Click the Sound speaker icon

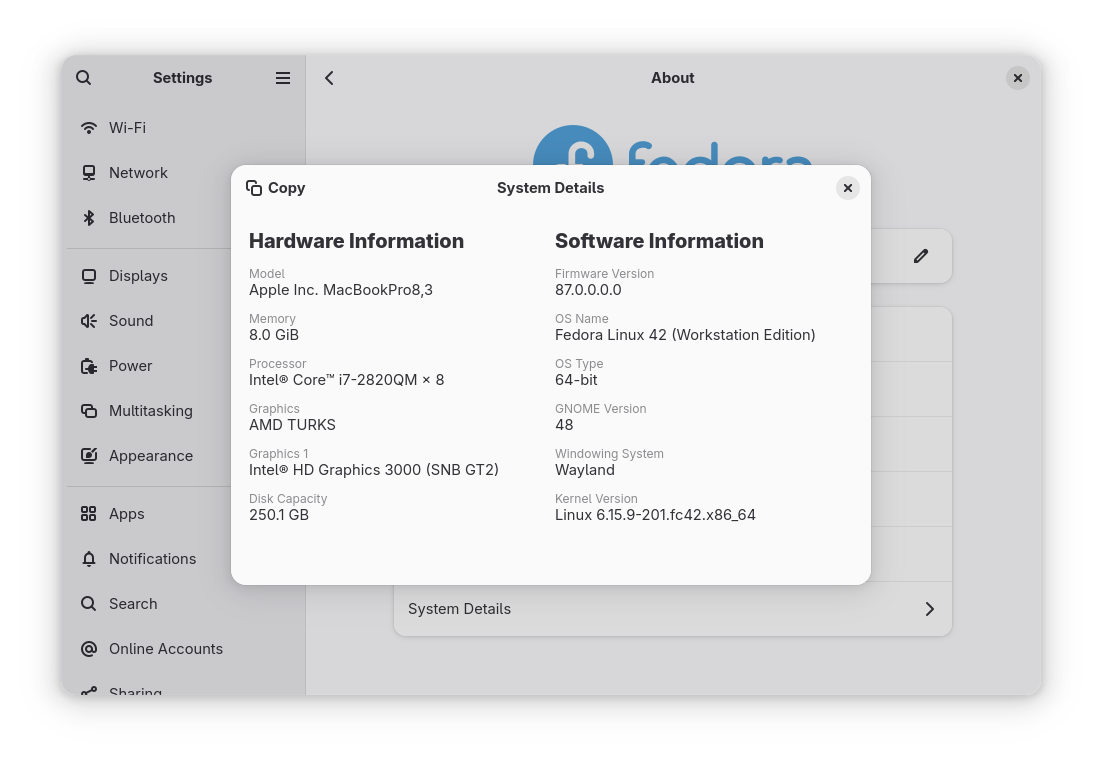pyautogui.click(x=89, y=321)
